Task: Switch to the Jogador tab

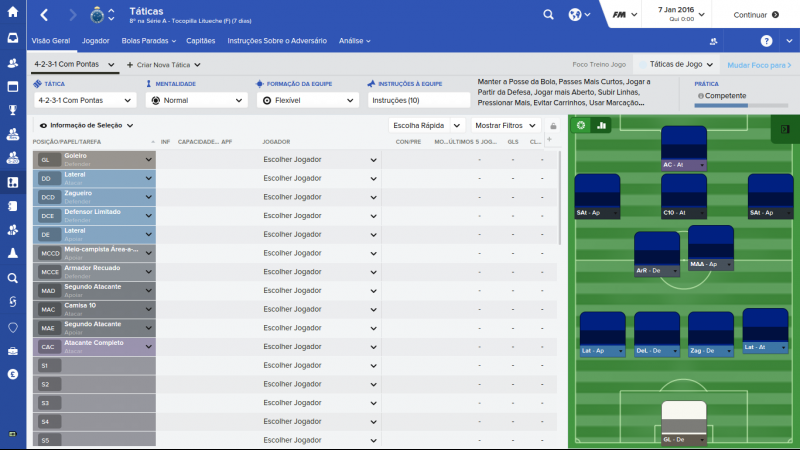Action: (x=96, y=41)
